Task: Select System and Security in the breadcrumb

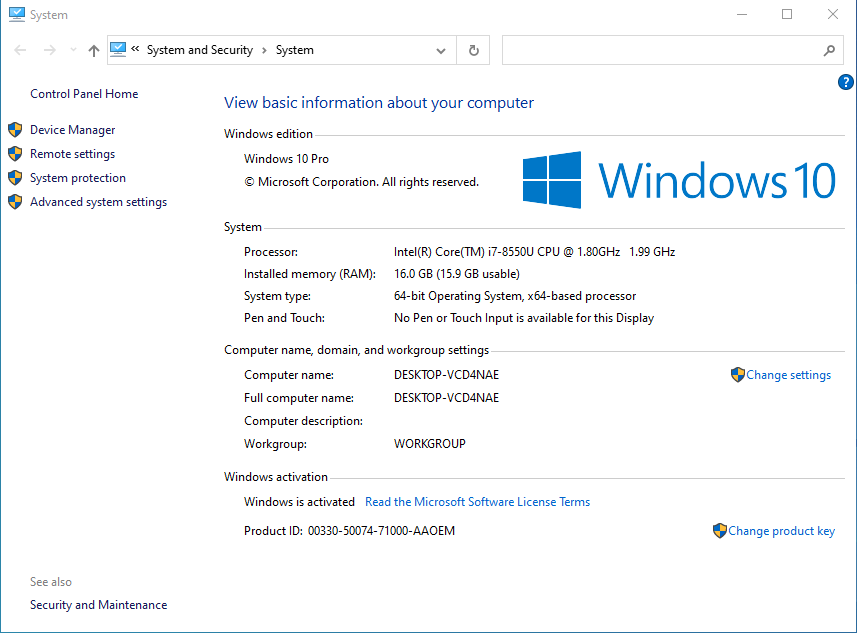Action: (x=199, y=50)
